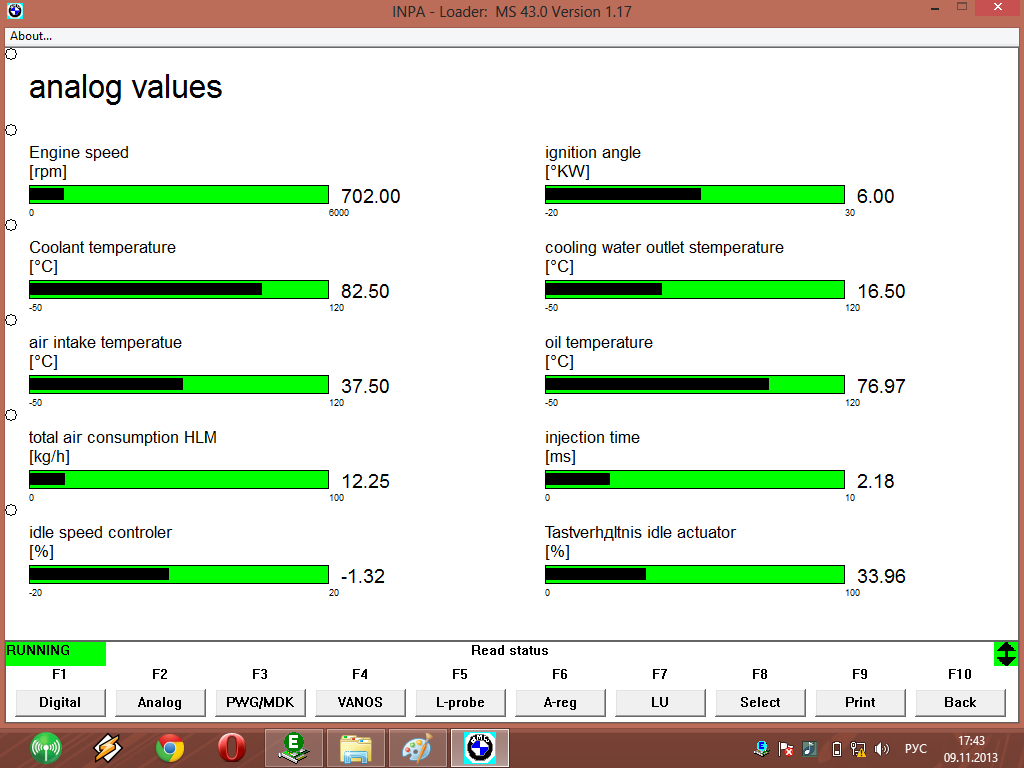Click the Engine speed rpm bar
This screenshot has height=768, width=1024.
click(x=179, y=194)
